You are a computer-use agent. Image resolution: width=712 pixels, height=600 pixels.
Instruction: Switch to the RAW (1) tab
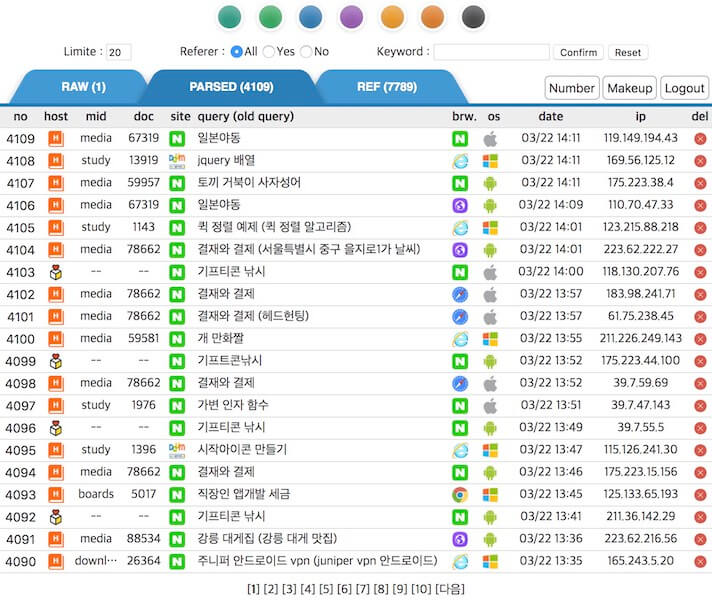coord(84,87)
